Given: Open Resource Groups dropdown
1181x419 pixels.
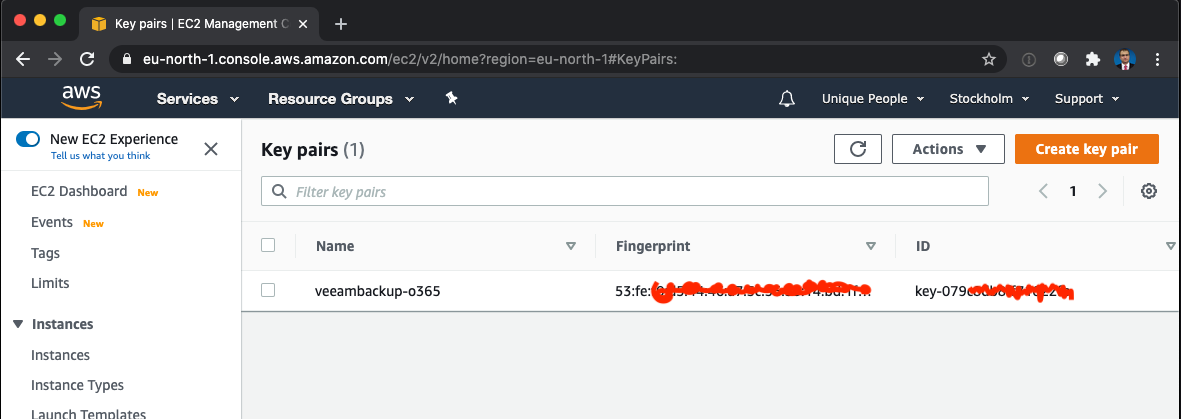Looking at the screenshot, I should 341,99.
